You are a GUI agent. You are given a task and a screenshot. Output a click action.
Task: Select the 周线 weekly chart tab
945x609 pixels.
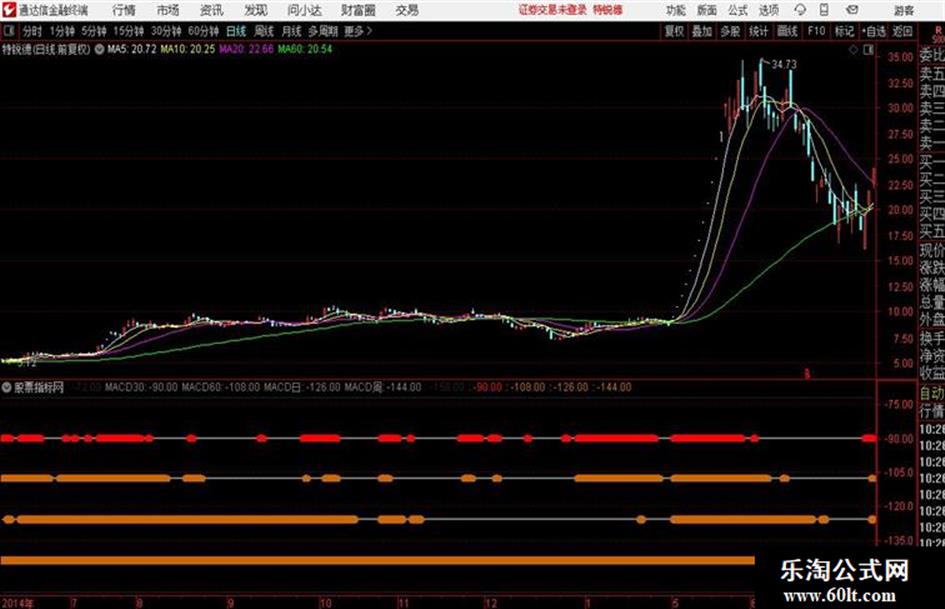264,31
